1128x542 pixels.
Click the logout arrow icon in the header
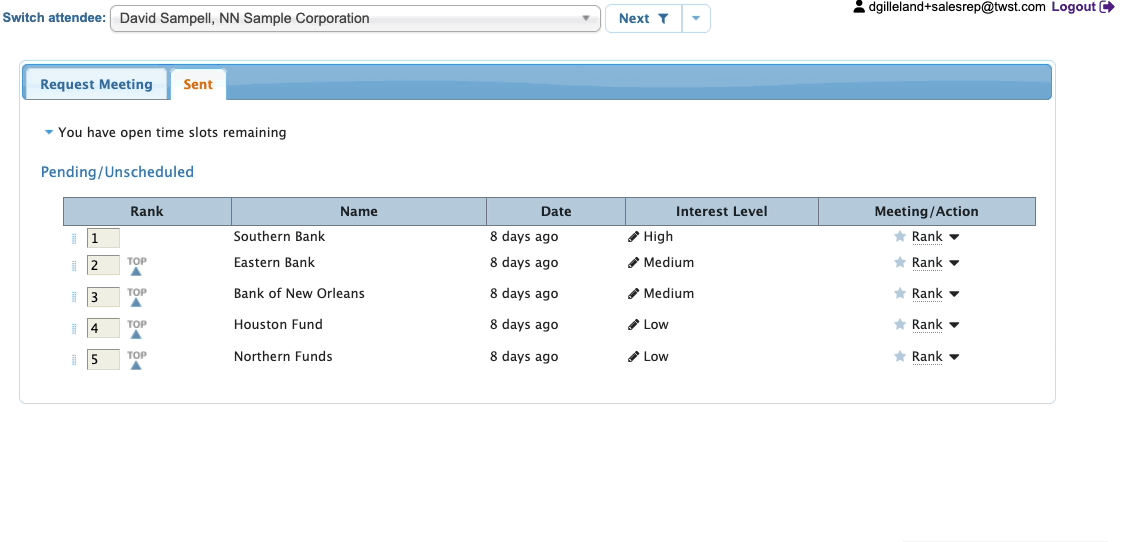pyautogui.click(x=1107, y=7)
